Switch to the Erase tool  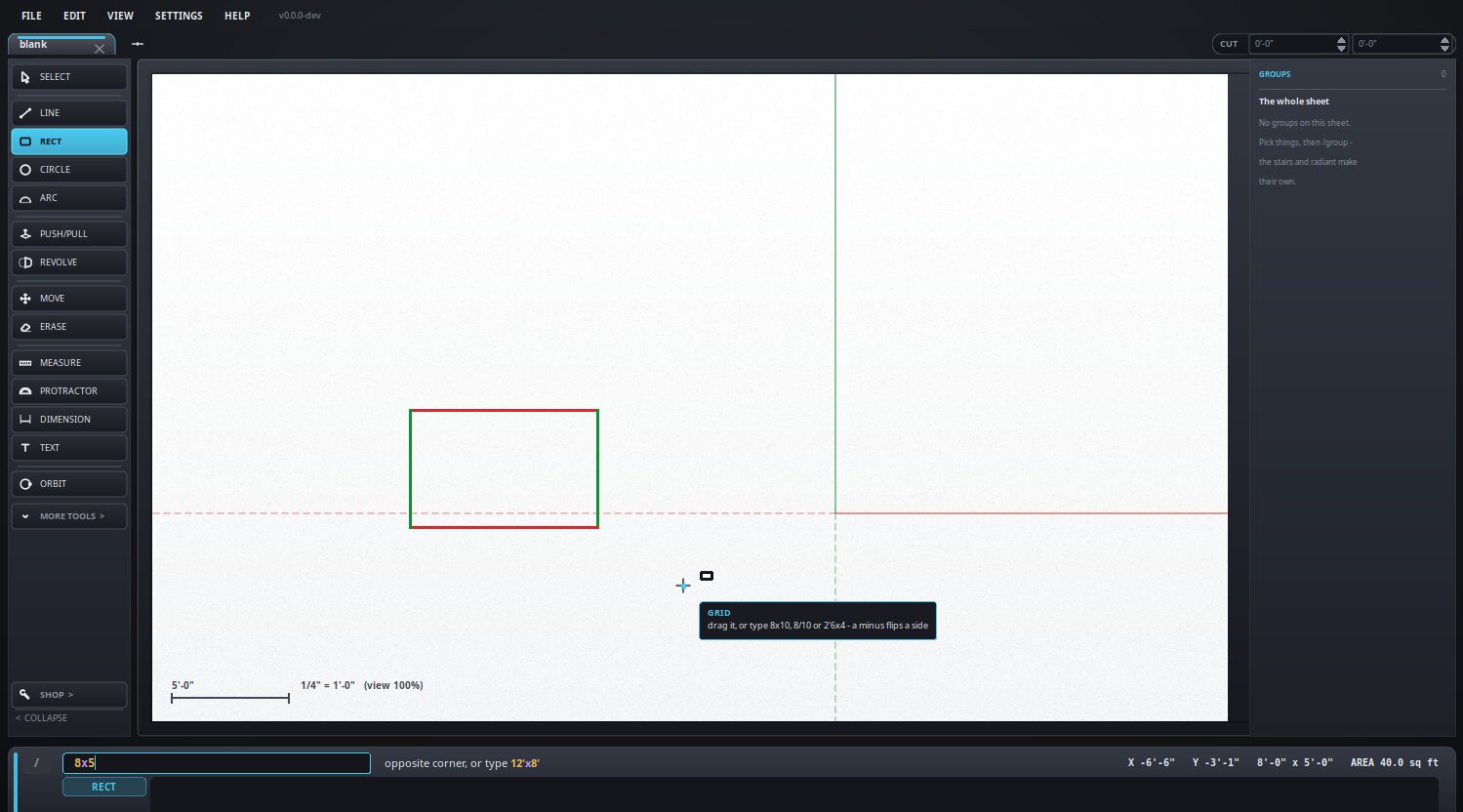point(68,327)
